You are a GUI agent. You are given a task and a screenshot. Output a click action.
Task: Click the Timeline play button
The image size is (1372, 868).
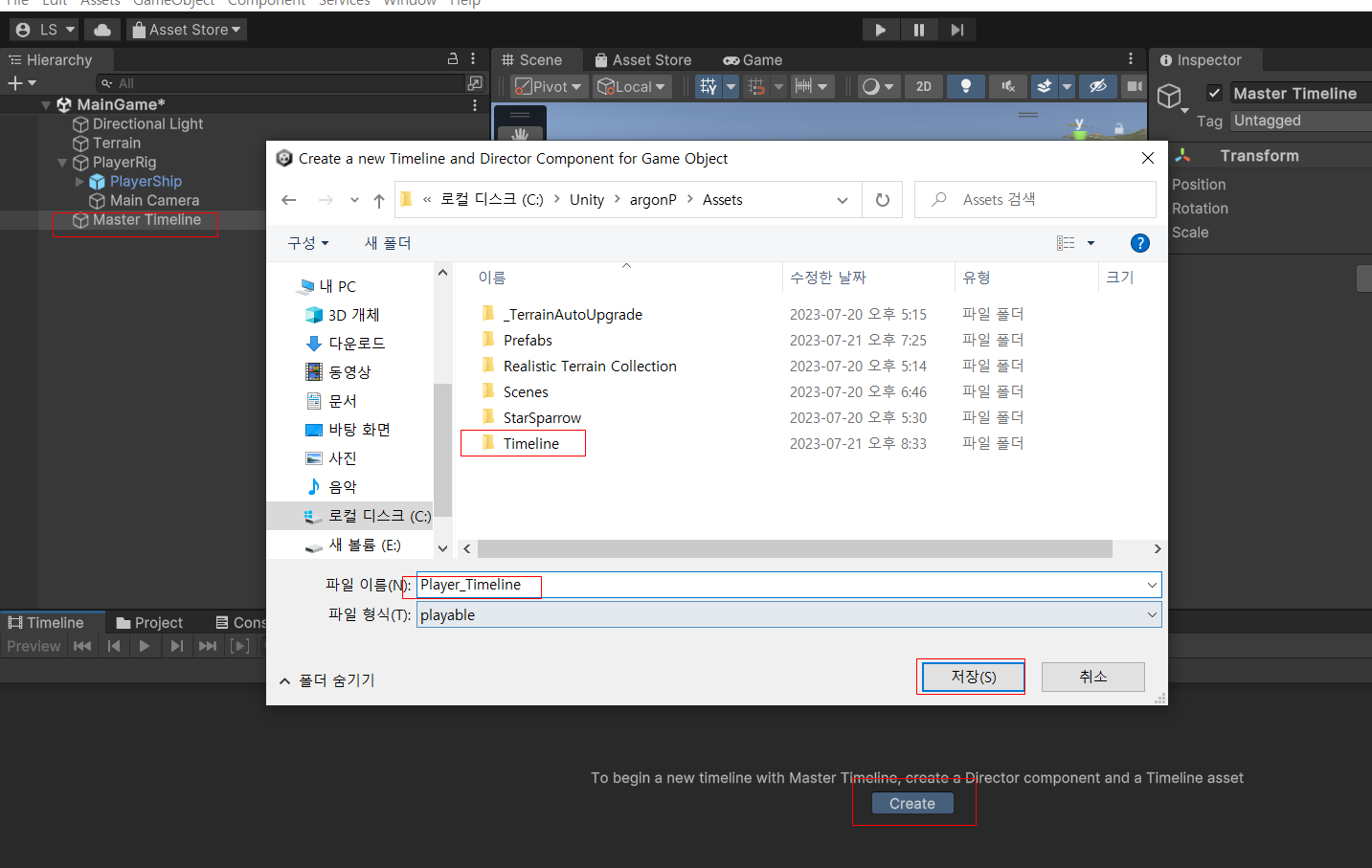(x=145, y=646)
